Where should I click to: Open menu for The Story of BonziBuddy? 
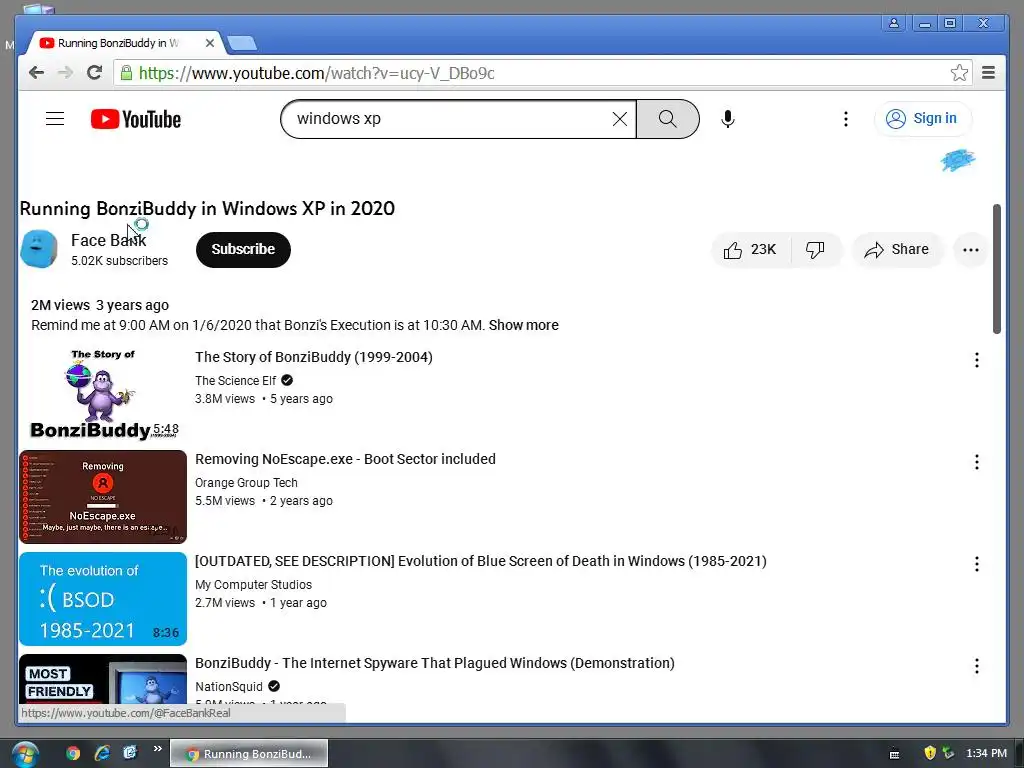tap(976, 360)
